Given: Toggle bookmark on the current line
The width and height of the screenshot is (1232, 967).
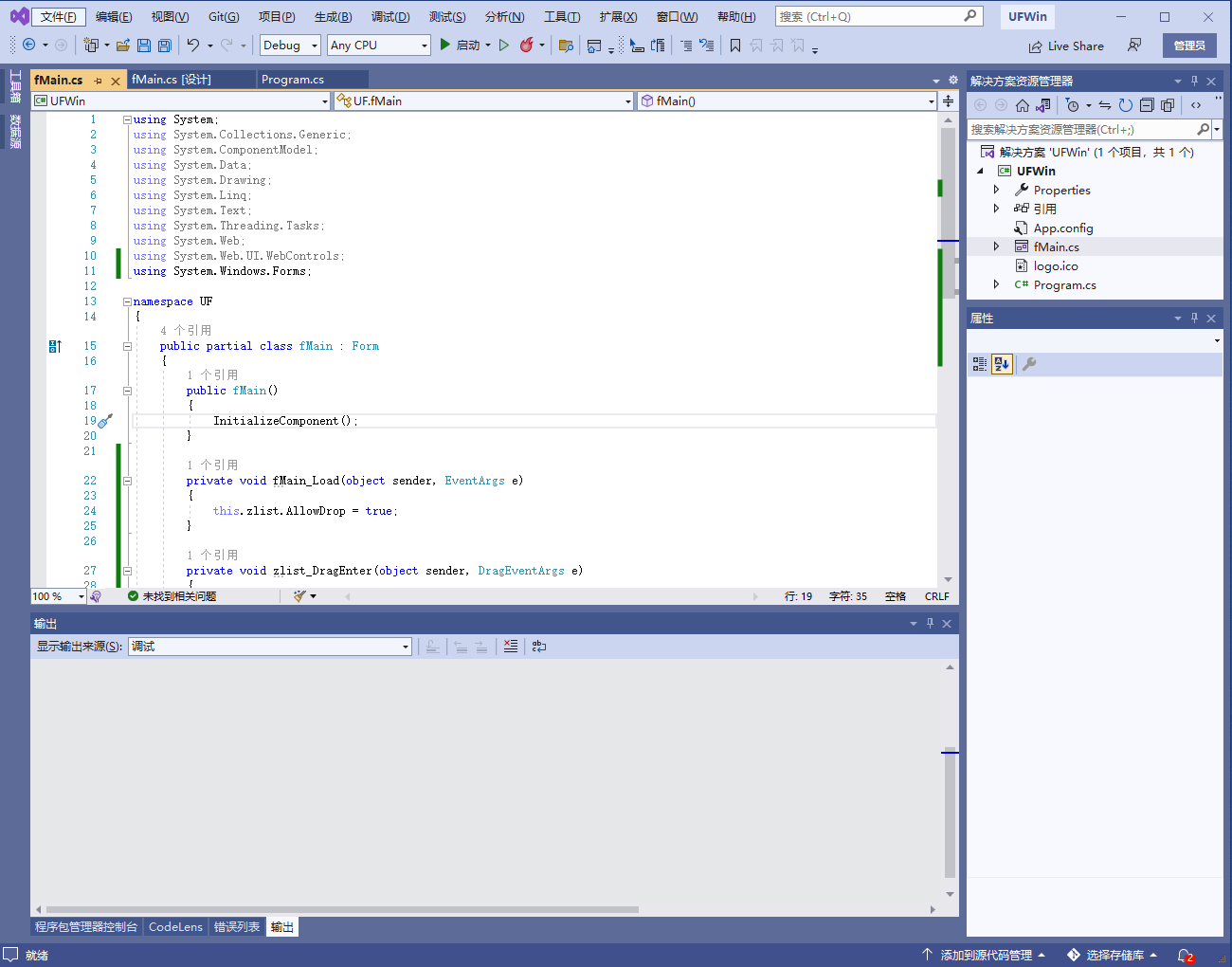Looking at the screenshot, I should point(735,45).
